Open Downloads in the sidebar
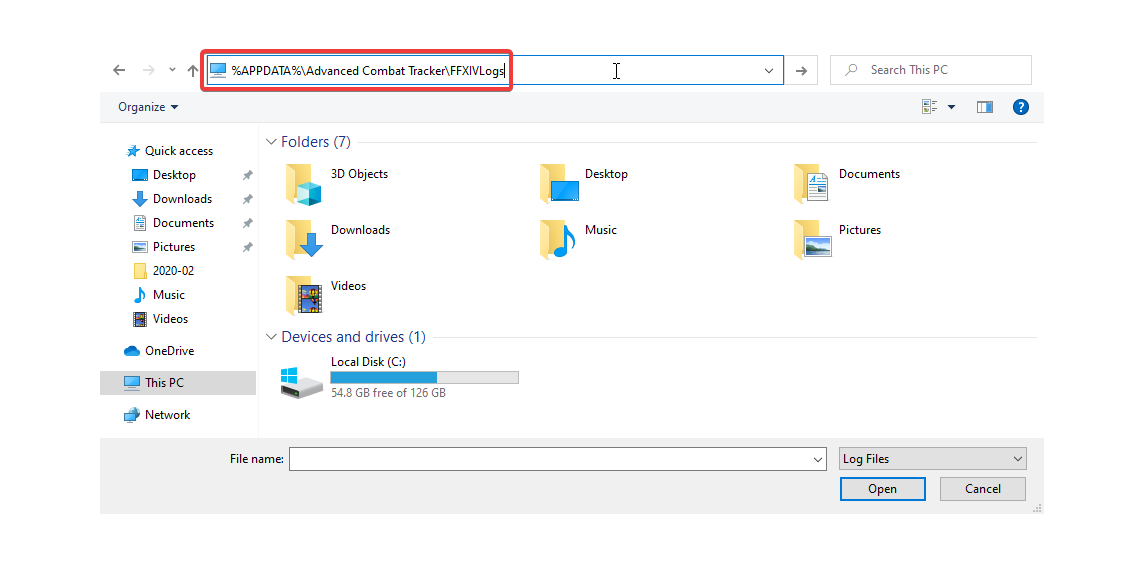1144x564 pixels. point(172,199)
